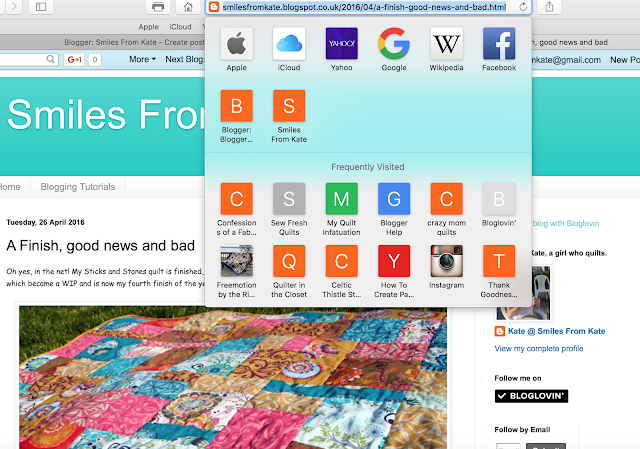
Task: Open iCloud bookmark in favorites bar
Action: click(180, 27)
